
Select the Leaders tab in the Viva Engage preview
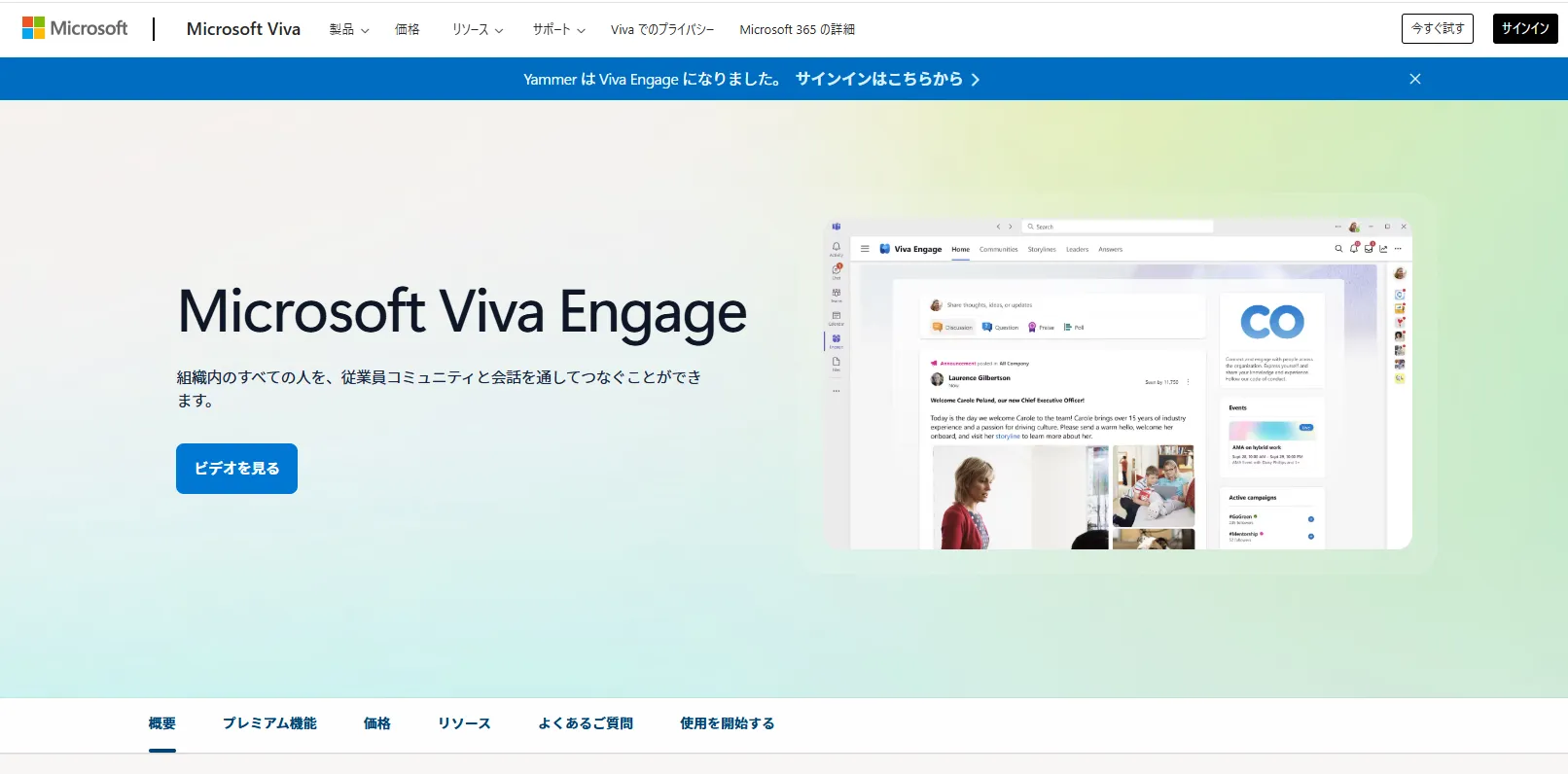(1077, 250)
